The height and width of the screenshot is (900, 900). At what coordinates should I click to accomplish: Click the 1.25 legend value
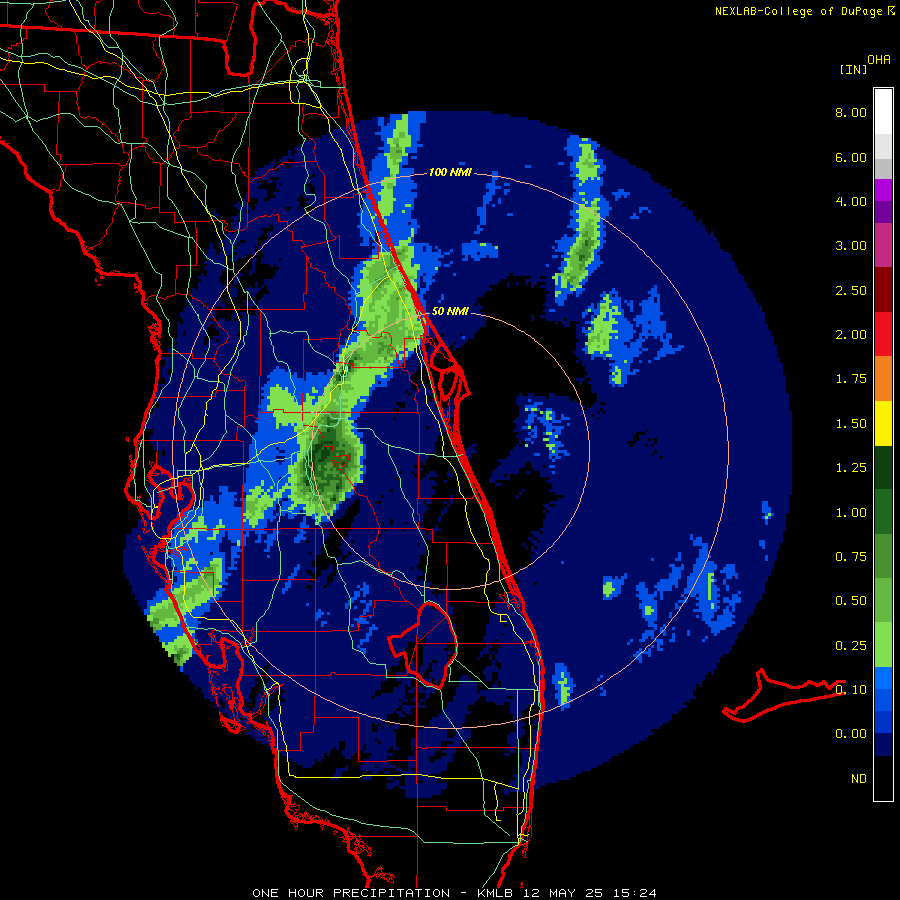click(851, 468)
